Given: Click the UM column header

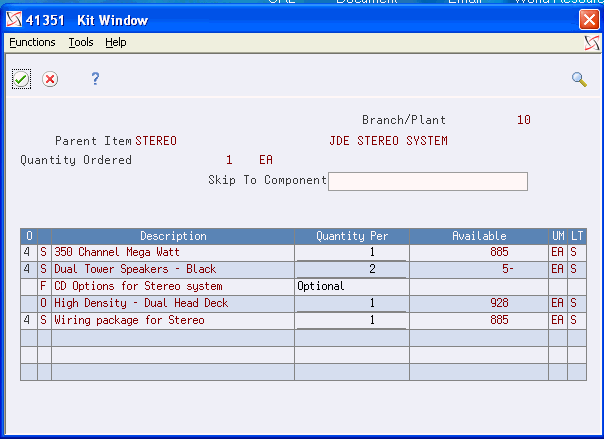Looking at the screenshot, I should point(558,236).
